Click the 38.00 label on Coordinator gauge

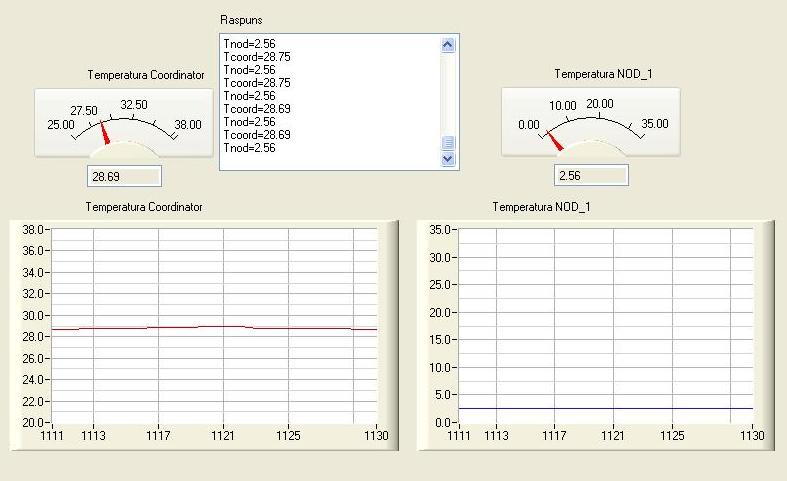tap(188, 125)
